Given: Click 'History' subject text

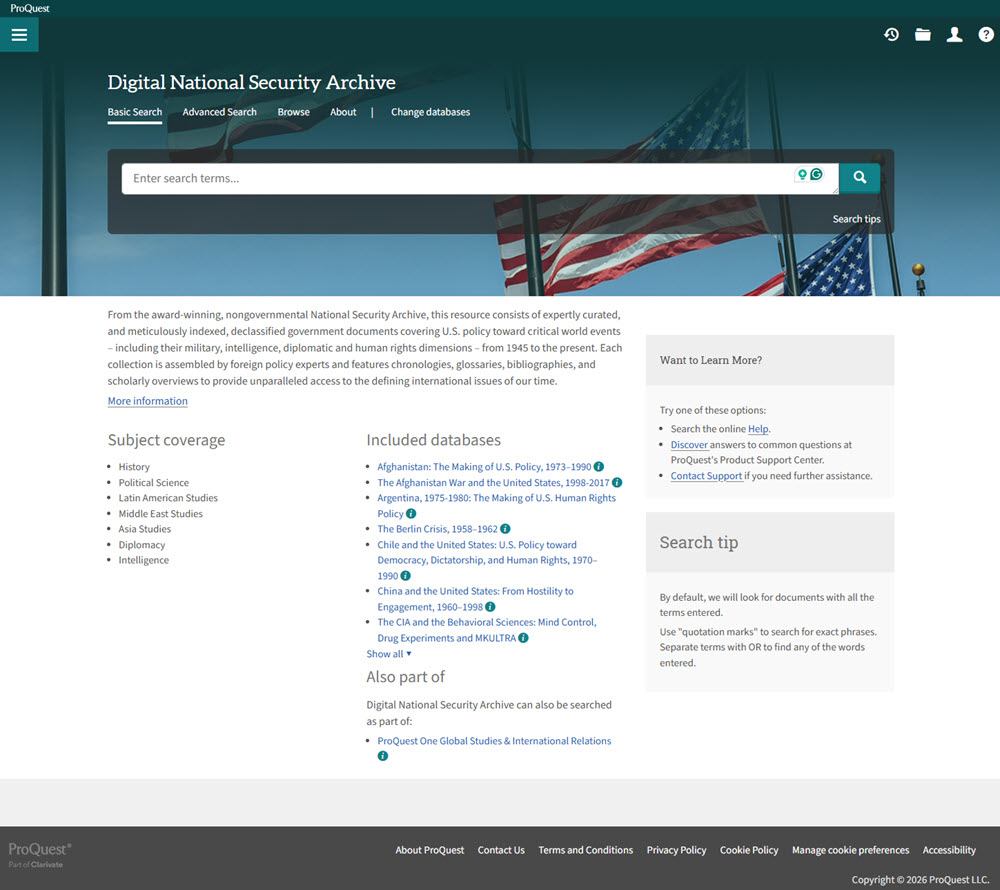Looking at the screenshot, I should [134, 467].
